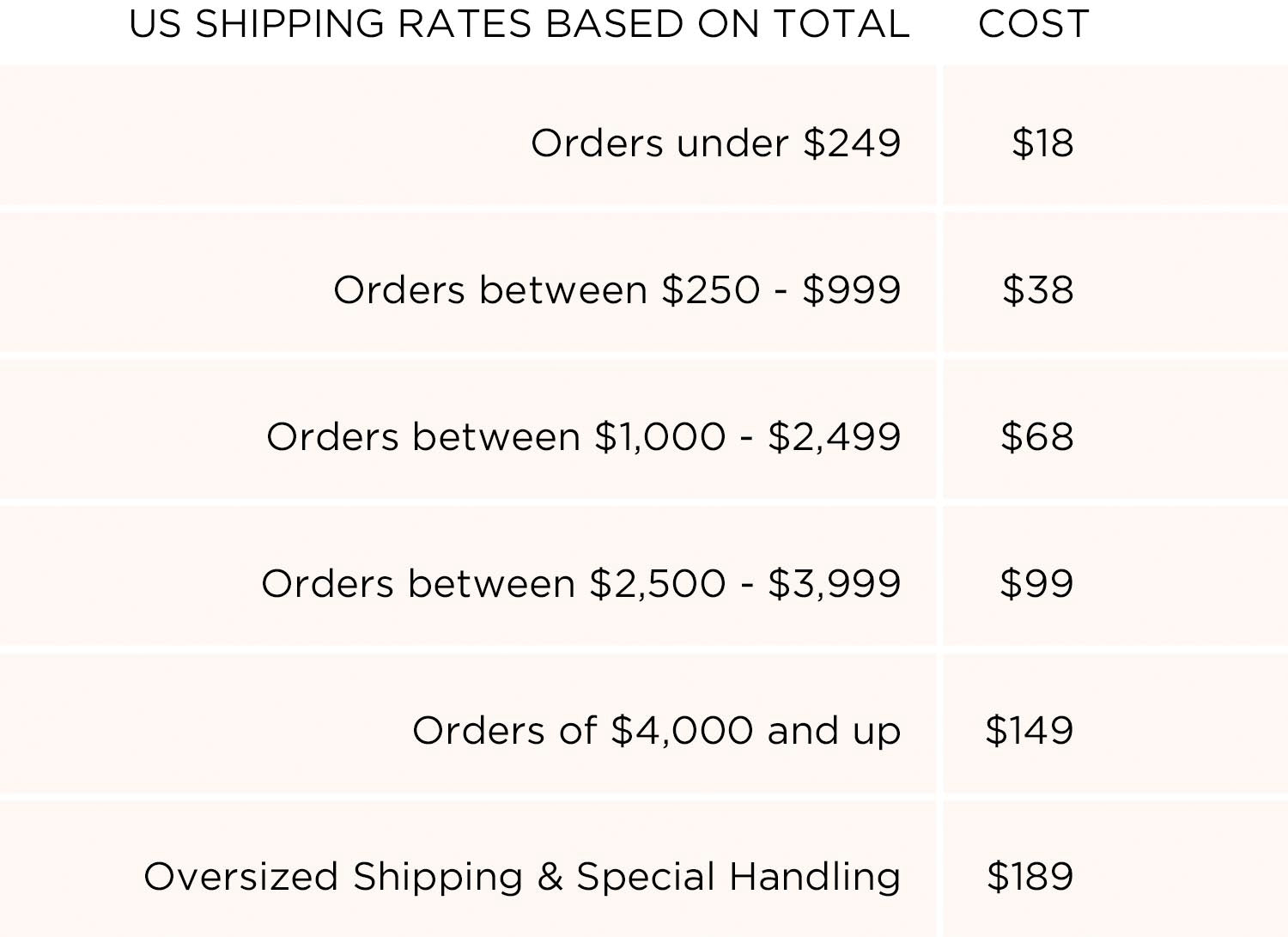Select the 'Orders between $250 - $999' label

pyautogui.click(x=617, y=289)
